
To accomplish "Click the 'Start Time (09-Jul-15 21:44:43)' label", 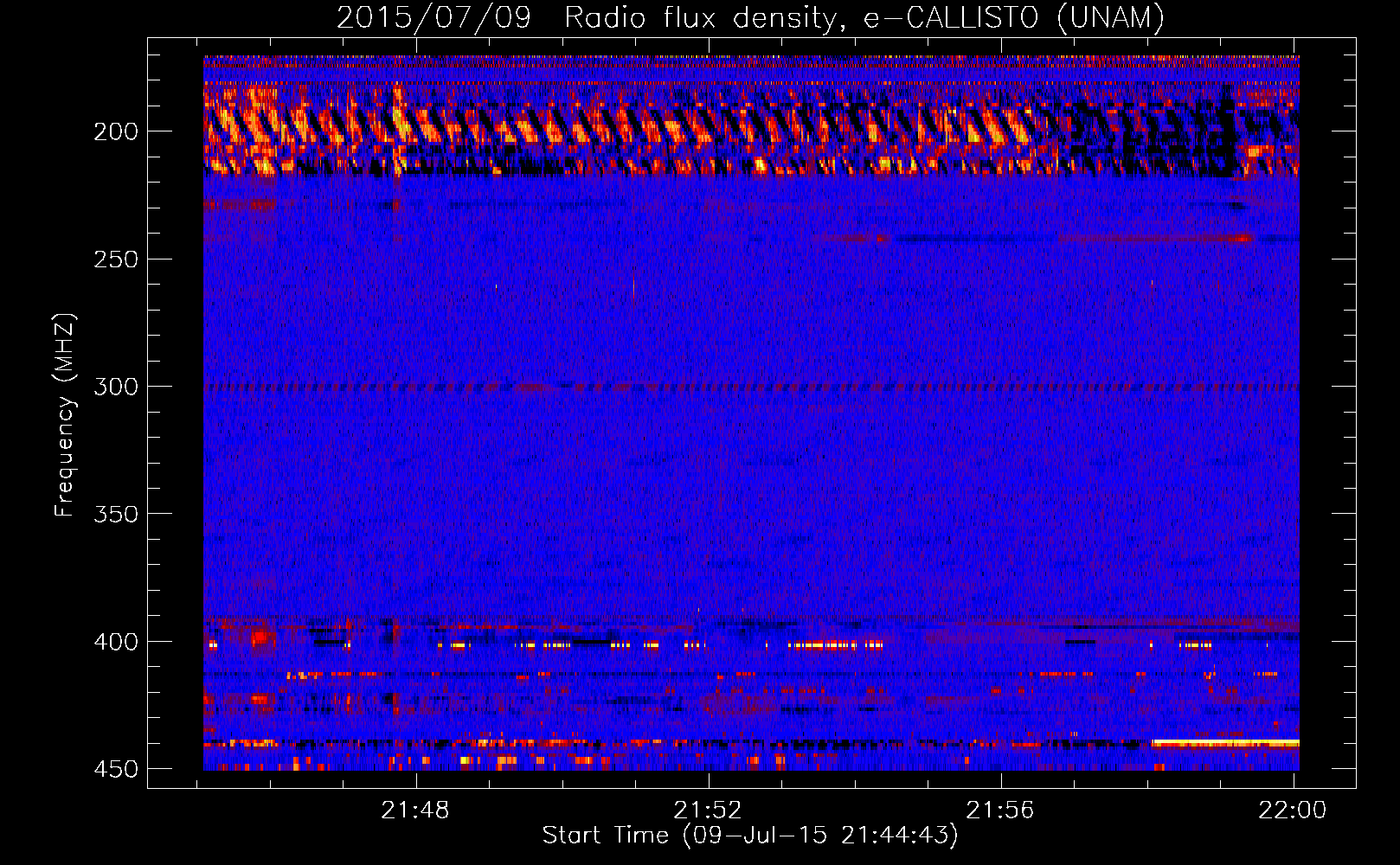I will click(x=750, y=836).
